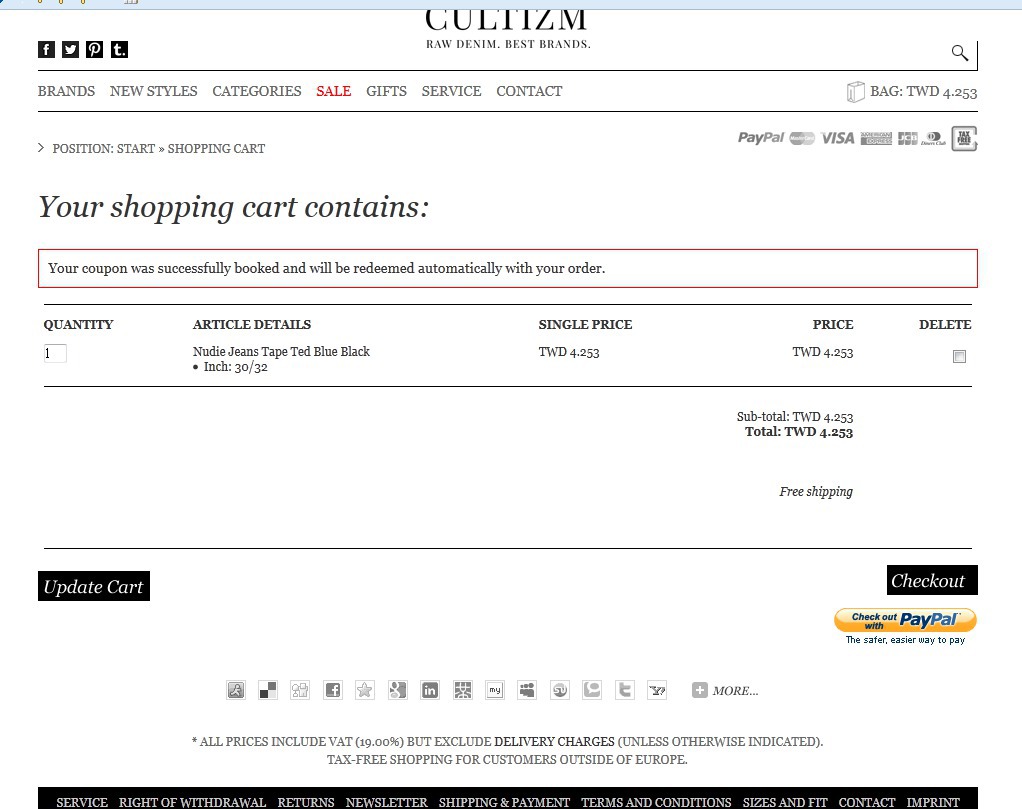
Task: Share via the 'my' MySpace icon
Action: click(x=495, y=690)
